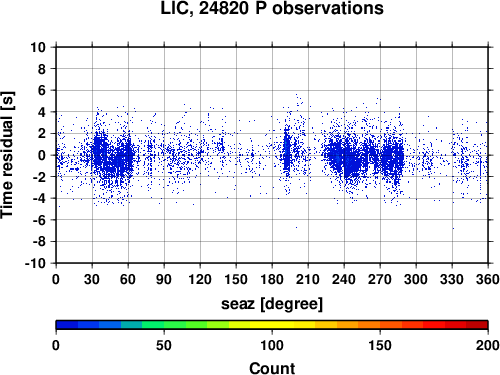Select the dark red end of the colorbar
Image resolution: width=500 pixels, height=375 pixels.
point(477,325)
